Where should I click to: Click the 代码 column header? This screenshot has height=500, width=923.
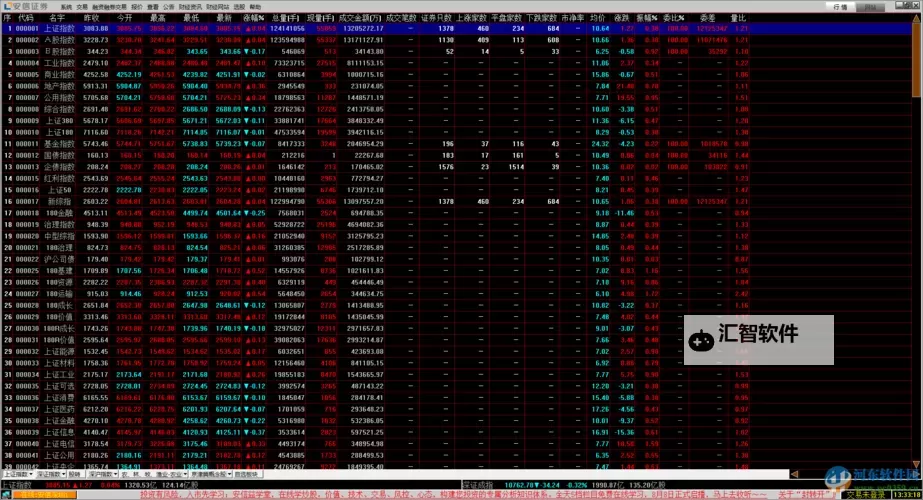(x=25, y=18)
